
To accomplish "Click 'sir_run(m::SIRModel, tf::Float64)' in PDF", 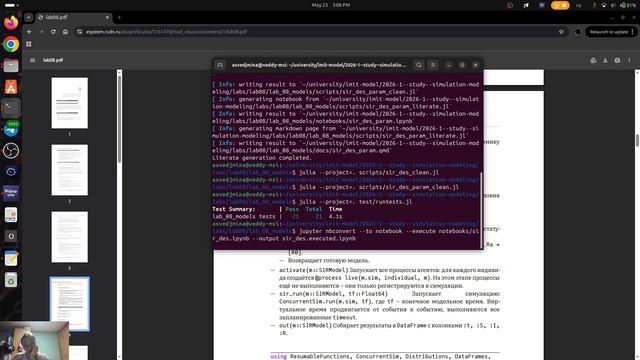I will [x=333, y=293].
